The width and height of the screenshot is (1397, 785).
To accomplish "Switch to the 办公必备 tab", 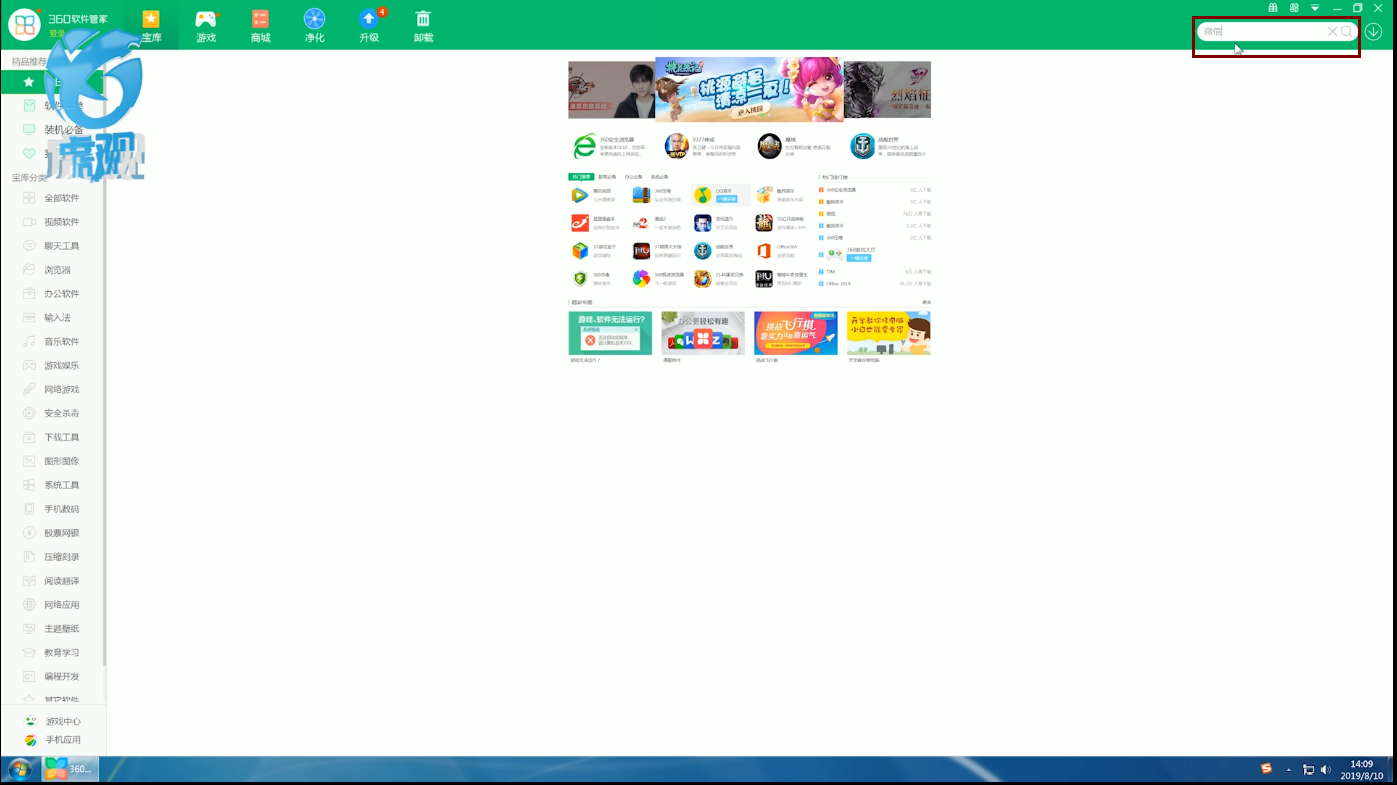I will click(x=633, y=177).
